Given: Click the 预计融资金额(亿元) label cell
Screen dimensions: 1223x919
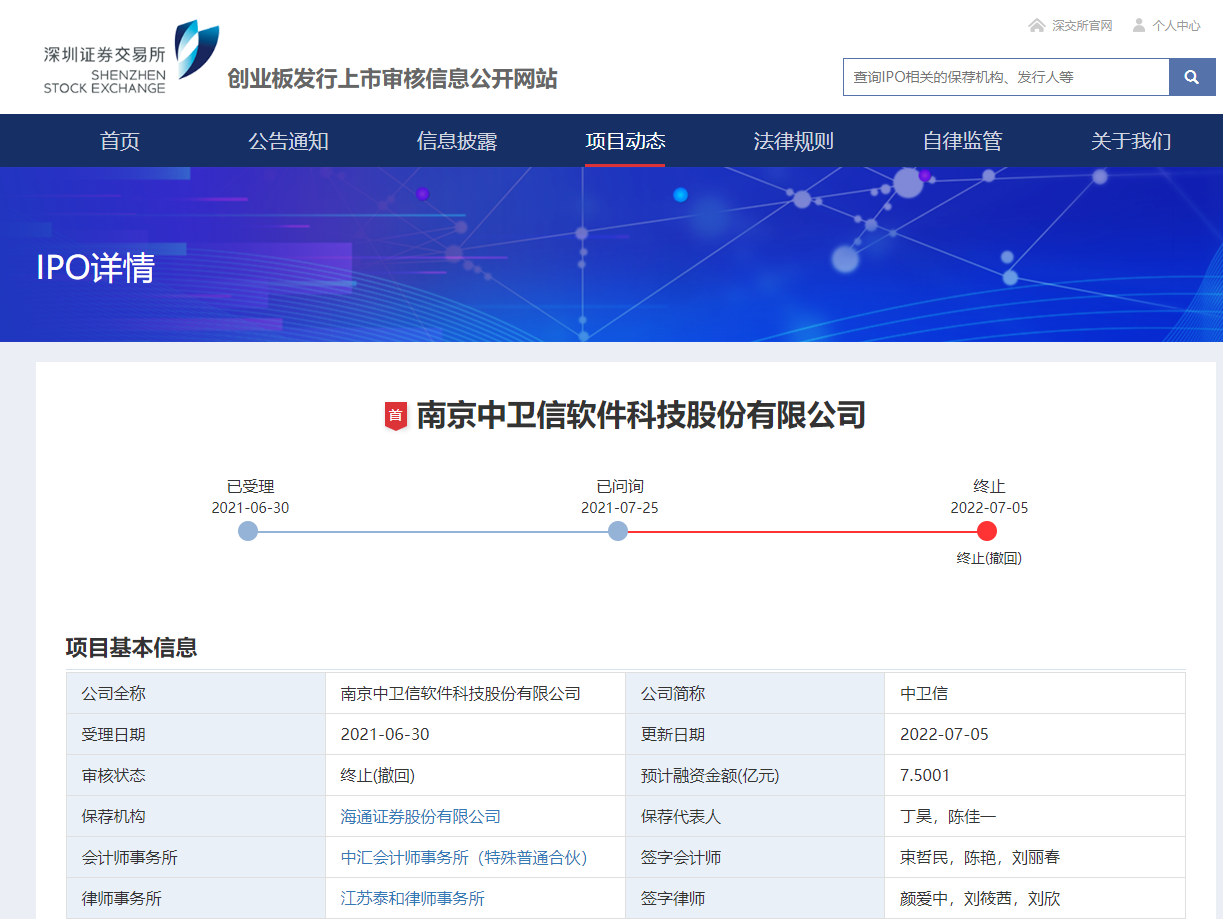Looking at the screenshot, I should (755, 775).
